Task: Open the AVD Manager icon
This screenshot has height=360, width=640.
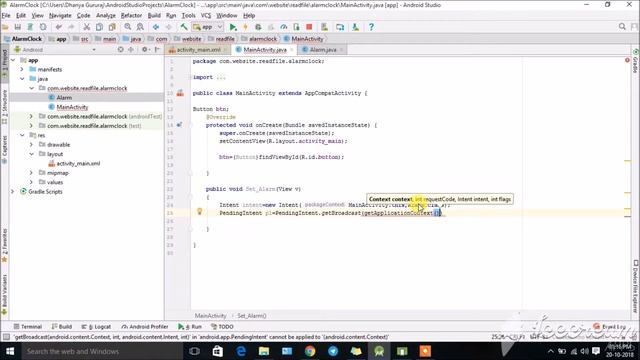Action: click(x=340, y=27)
